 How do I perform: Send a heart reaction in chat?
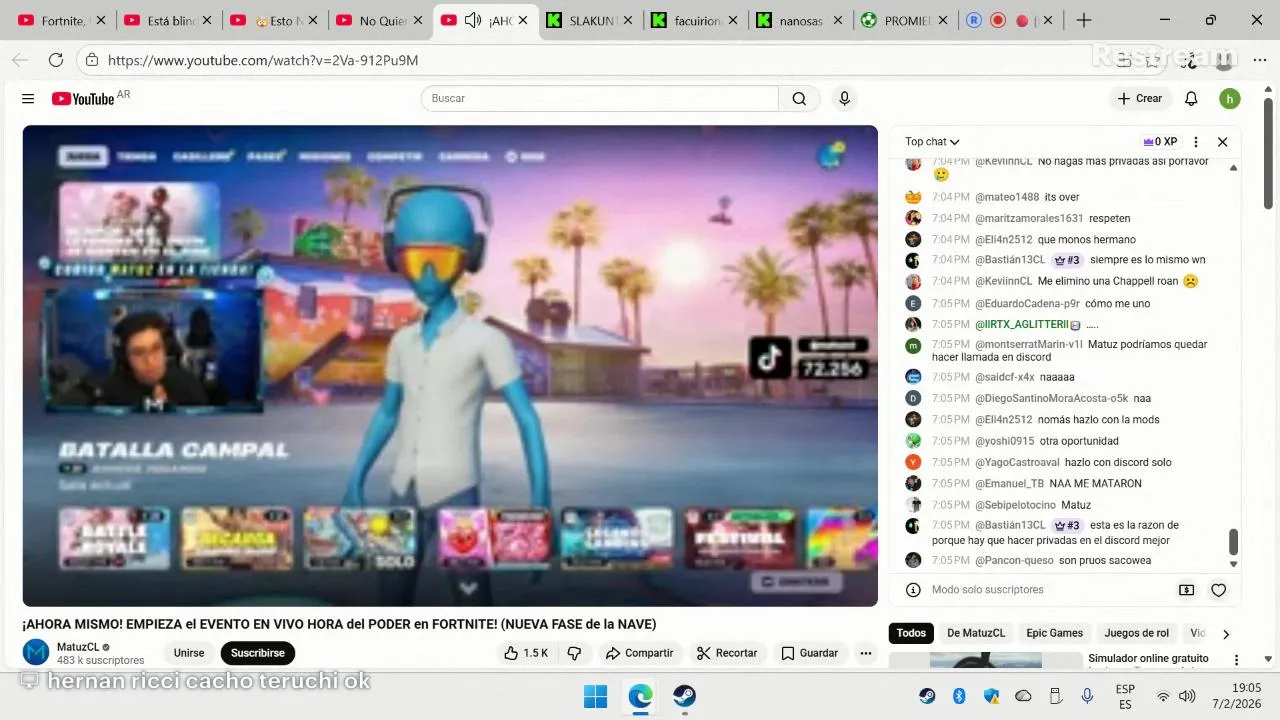click(1218, 590)
